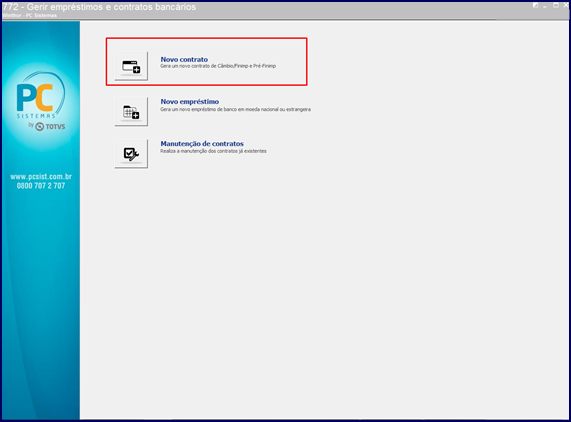
Task: Click the Novo empréstimo icon button
Action: [131, 111]
